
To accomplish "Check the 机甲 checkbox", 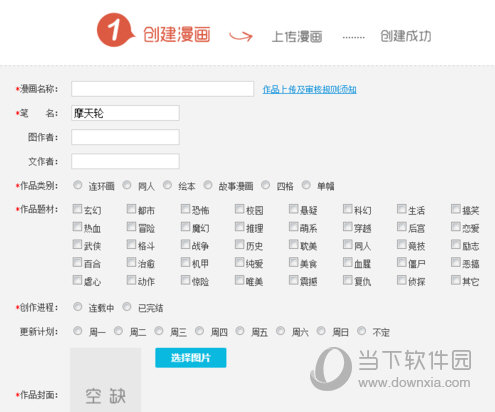I will point(185,262).
